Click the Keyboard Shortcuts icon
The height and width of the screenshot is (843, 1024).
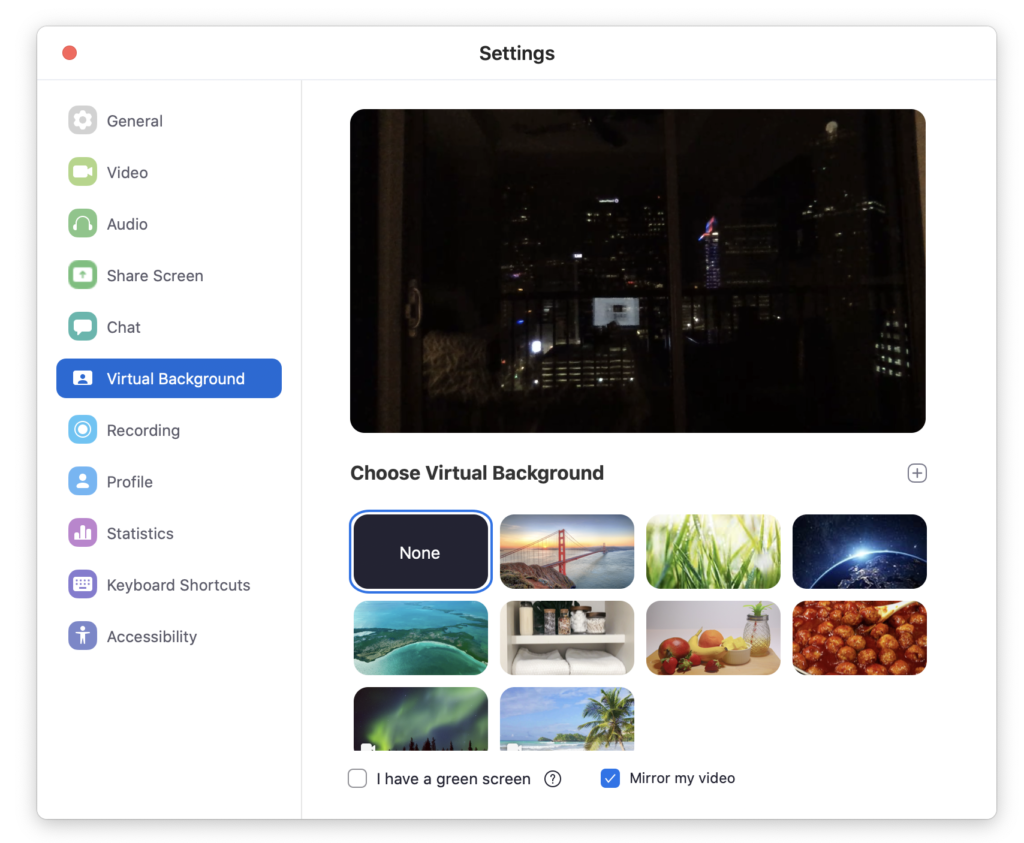point(82,584)
